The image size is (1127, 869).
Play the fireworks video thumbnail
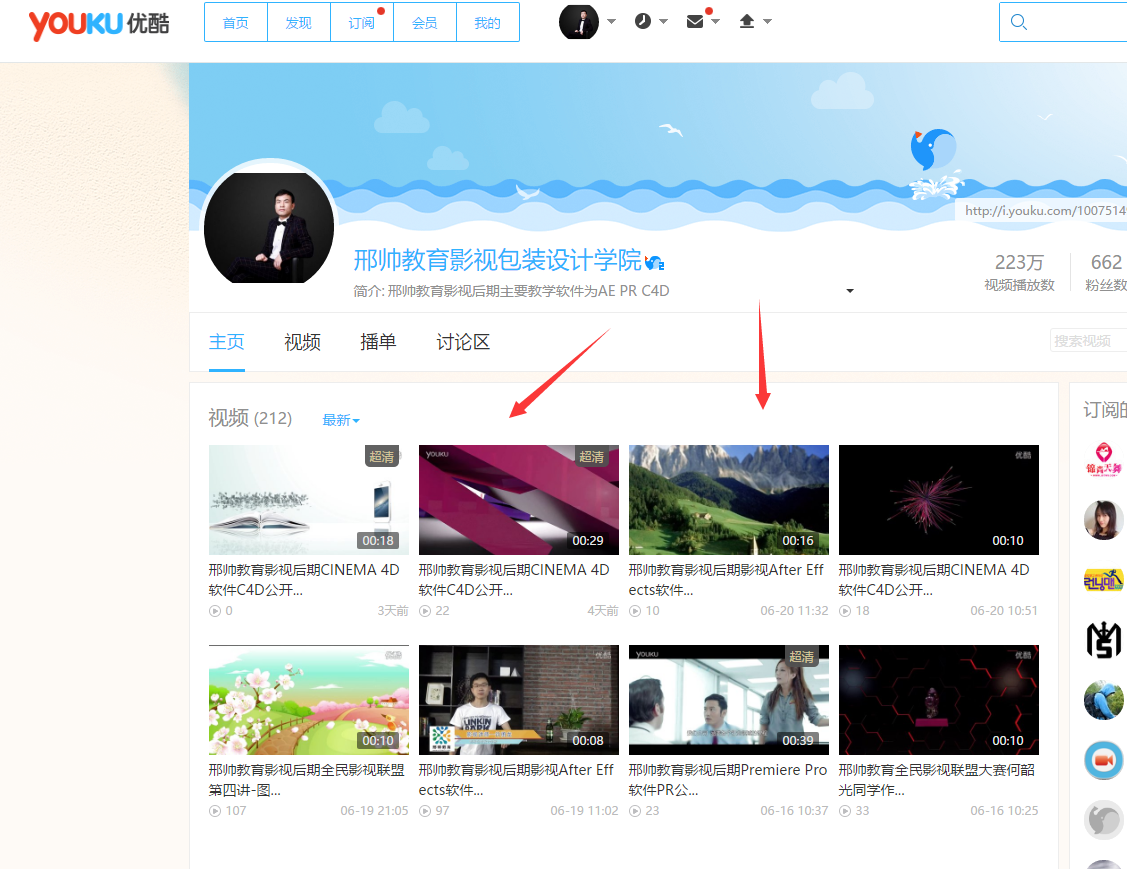tap(938, 499)
